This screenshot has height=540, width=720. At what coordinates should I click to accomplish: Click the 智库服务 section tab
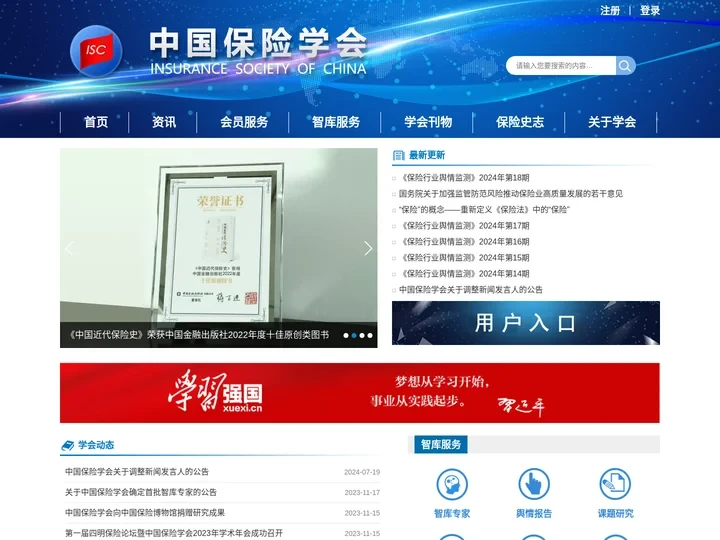[441, 444]
